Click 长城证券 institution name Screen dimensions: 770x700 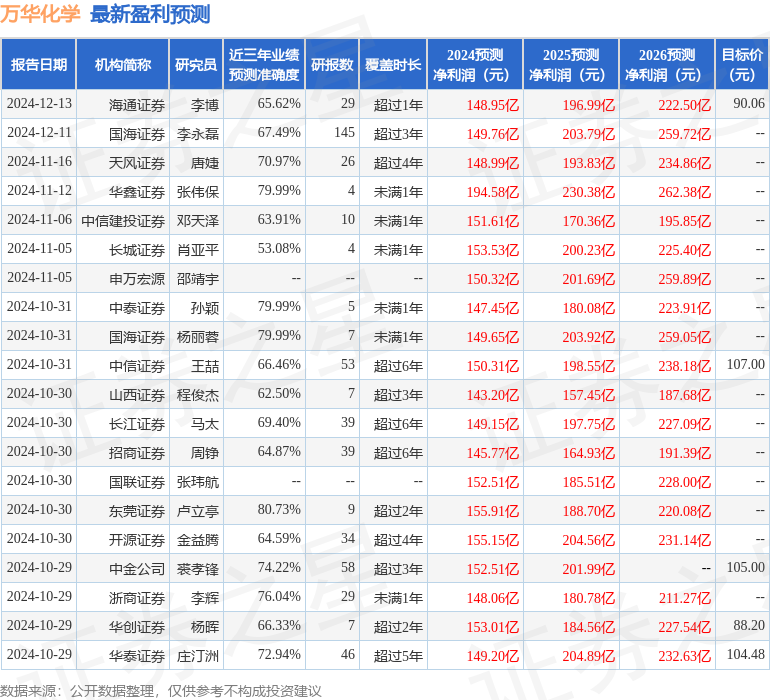137,250
